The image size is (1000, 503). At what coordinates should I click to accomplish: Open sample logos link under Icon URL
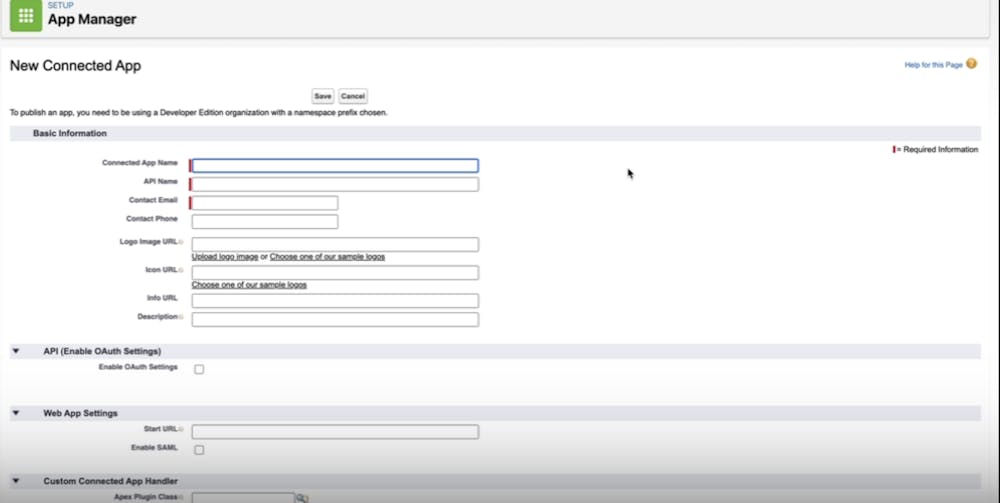(x=249, y=285)
